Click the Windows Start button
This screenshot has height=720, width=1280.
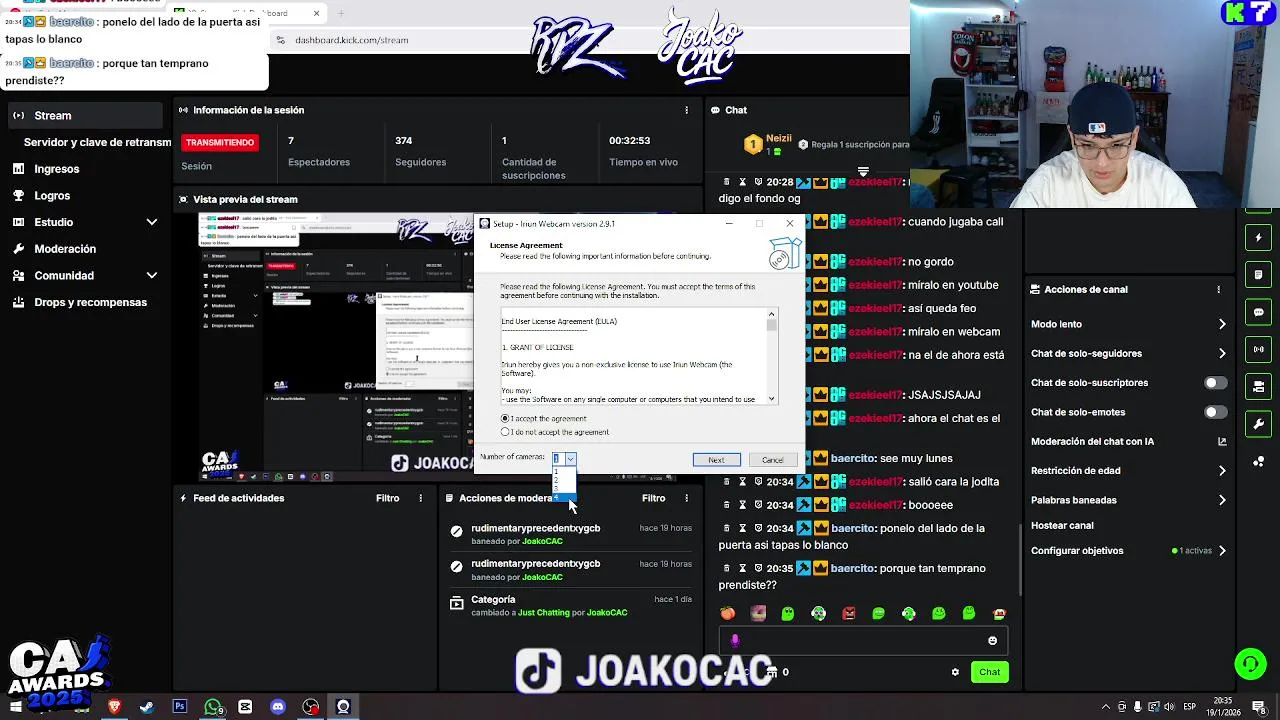[15, 706]
